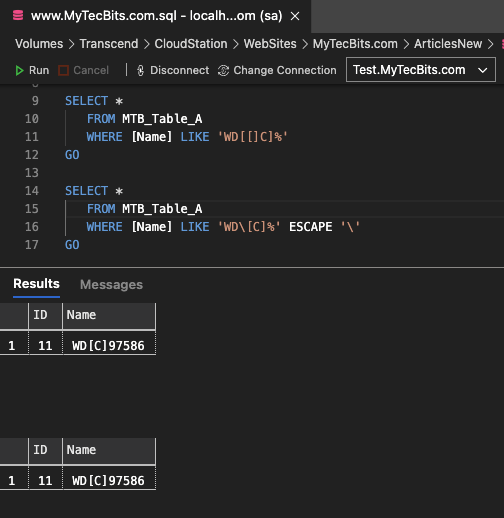Expand chevron after Transcend breadcrumb
The width and height of the screenshot is (504, 518).
point(146,44)
